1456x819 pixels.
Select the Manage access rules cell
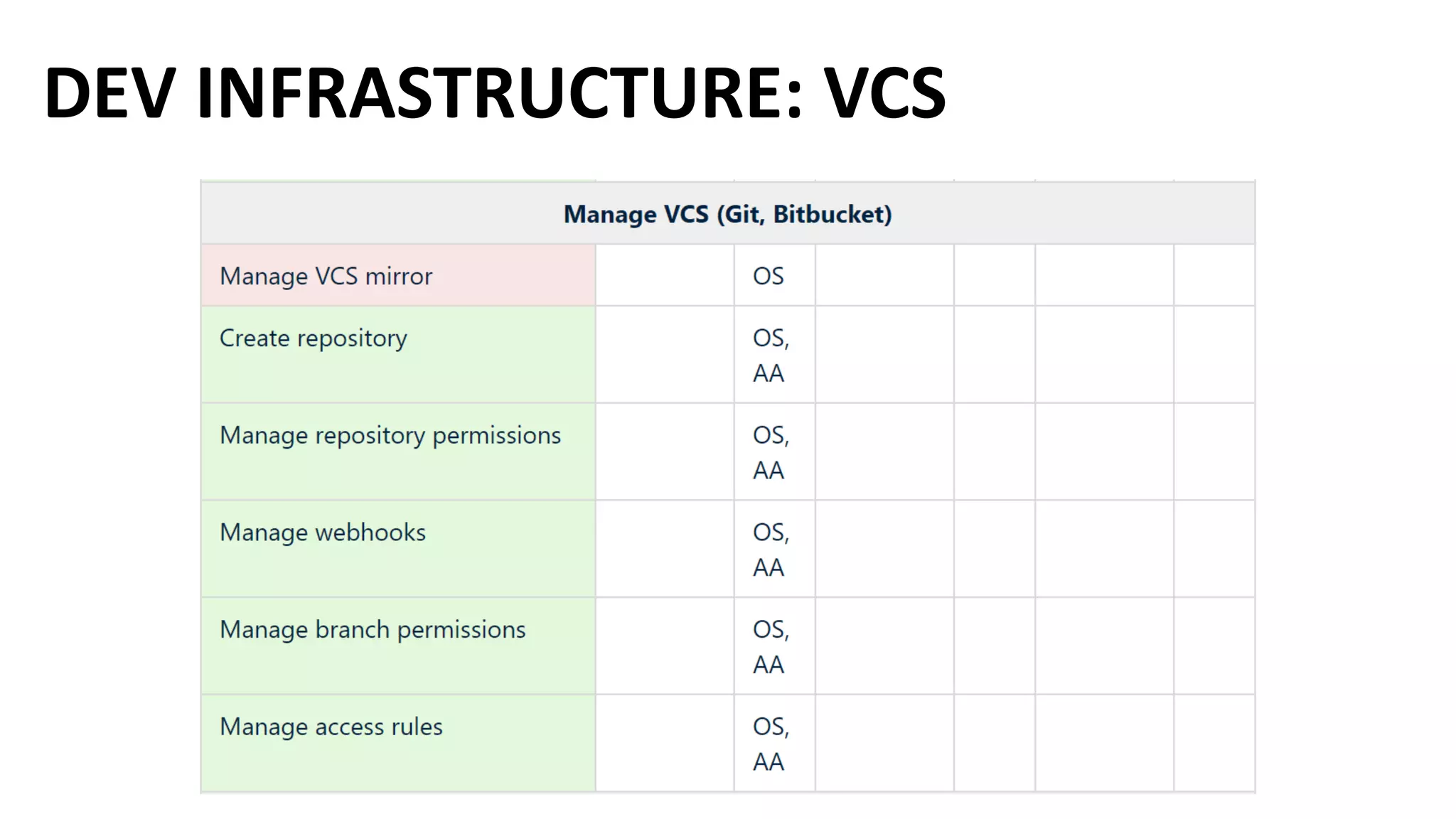point(331,727)
